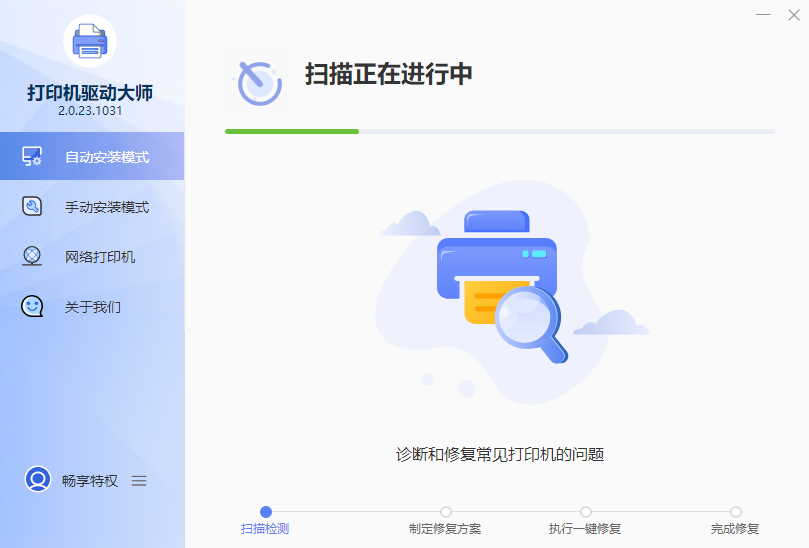Click the 完成修复 step marker
Image resolution: width=809 pixels, height=548 pixels.
click(x=735, y=512)
